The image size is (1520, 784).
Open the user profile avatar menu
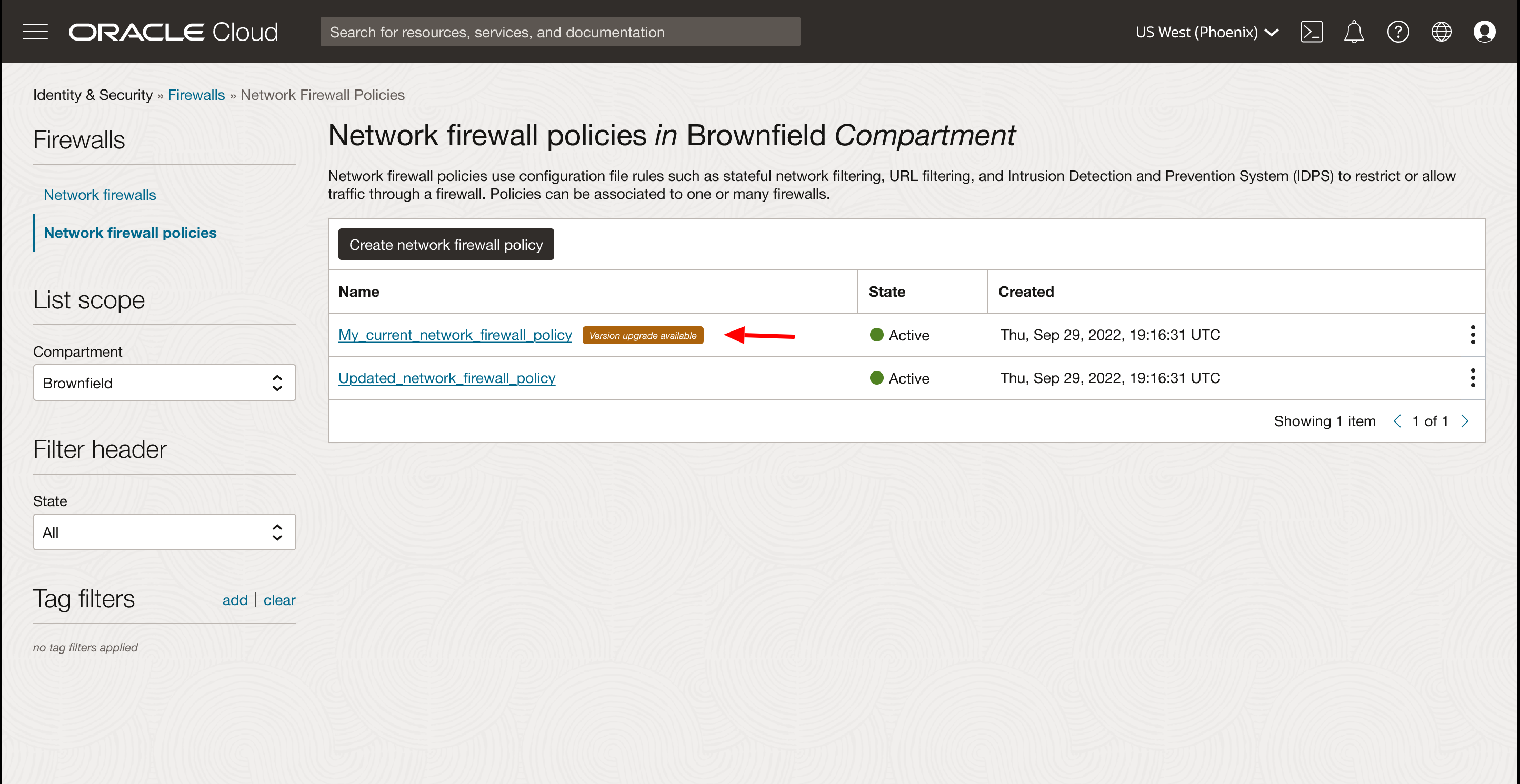tap(1484, 32)
